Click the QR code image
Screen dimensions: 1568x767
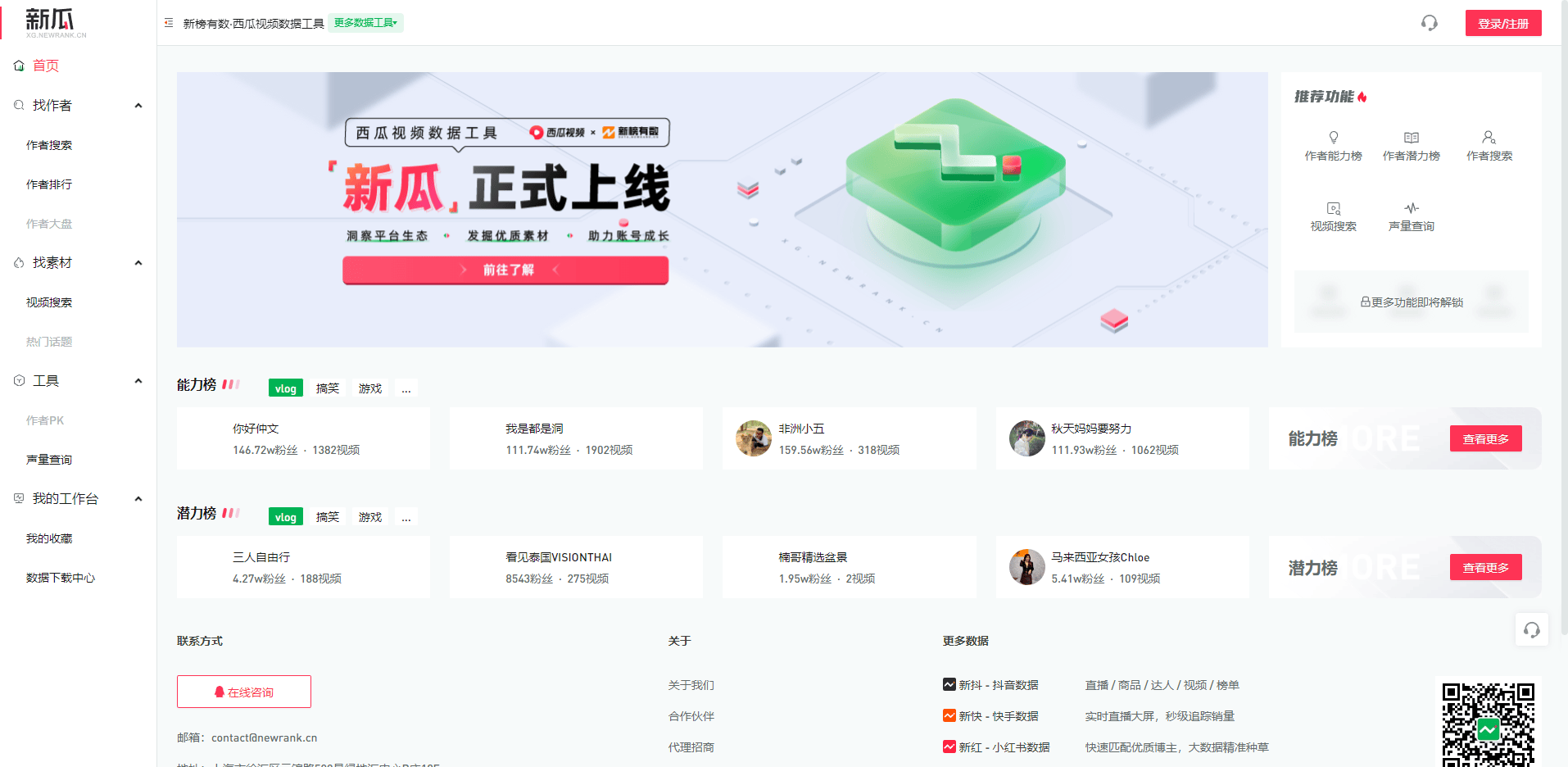click(x=1489, y=724)
